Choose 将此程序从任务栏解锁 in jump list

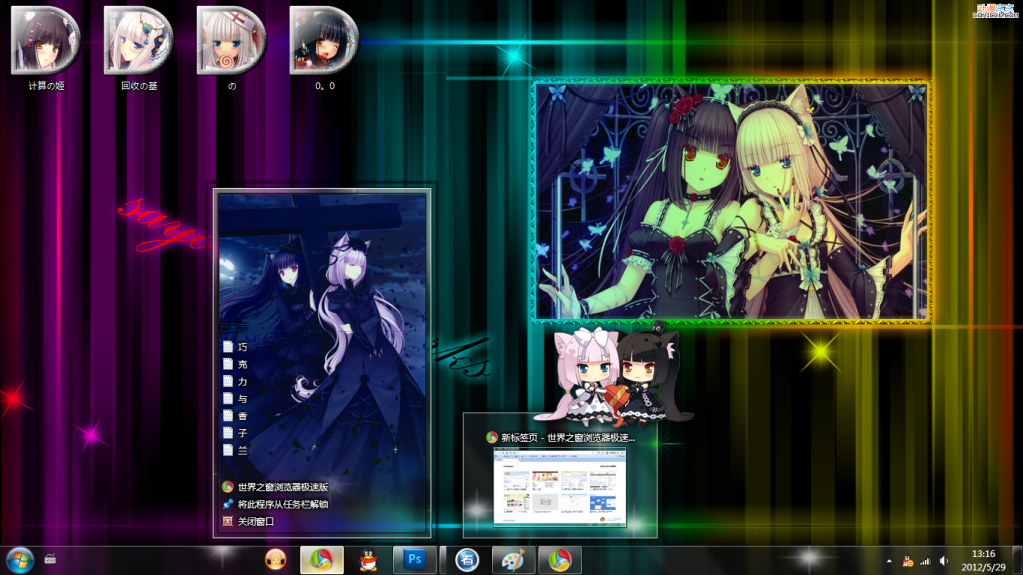(282, 504)
